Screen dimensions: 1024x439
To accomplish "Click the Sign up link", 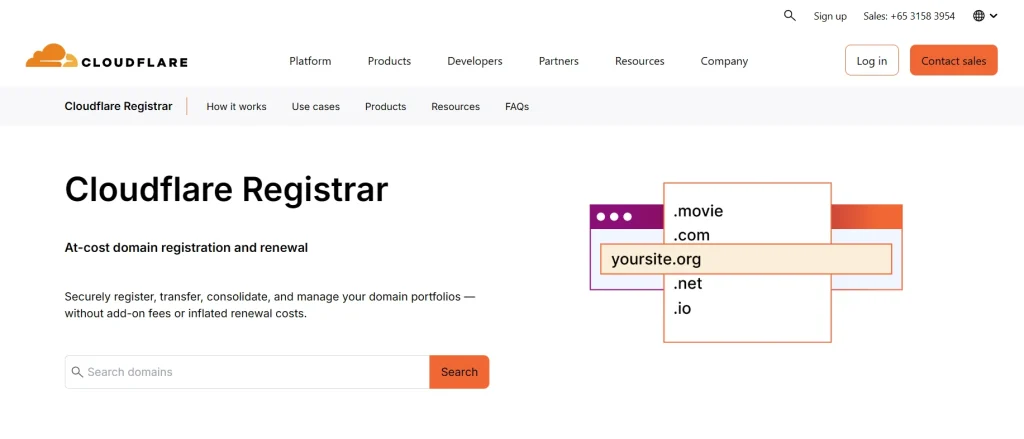I will (830, 16).
